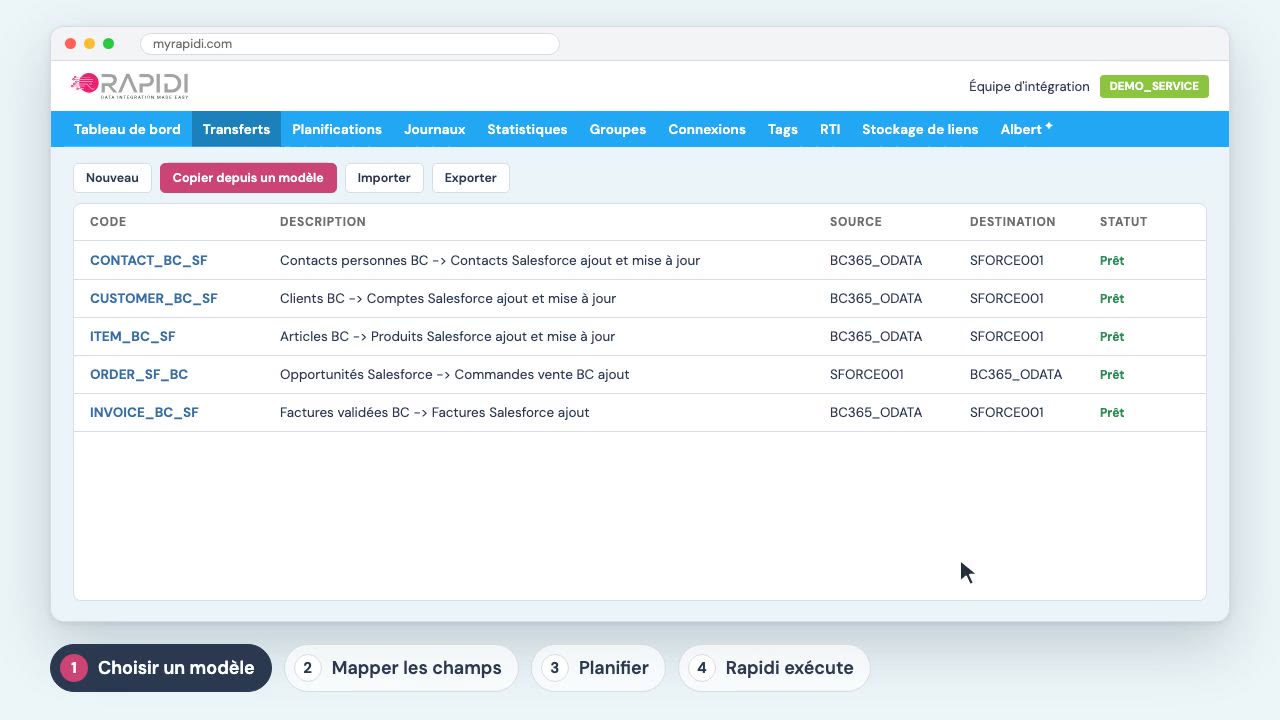Click BC365_ODATA source in CONTACT_BC_SF row

point(876,260)
